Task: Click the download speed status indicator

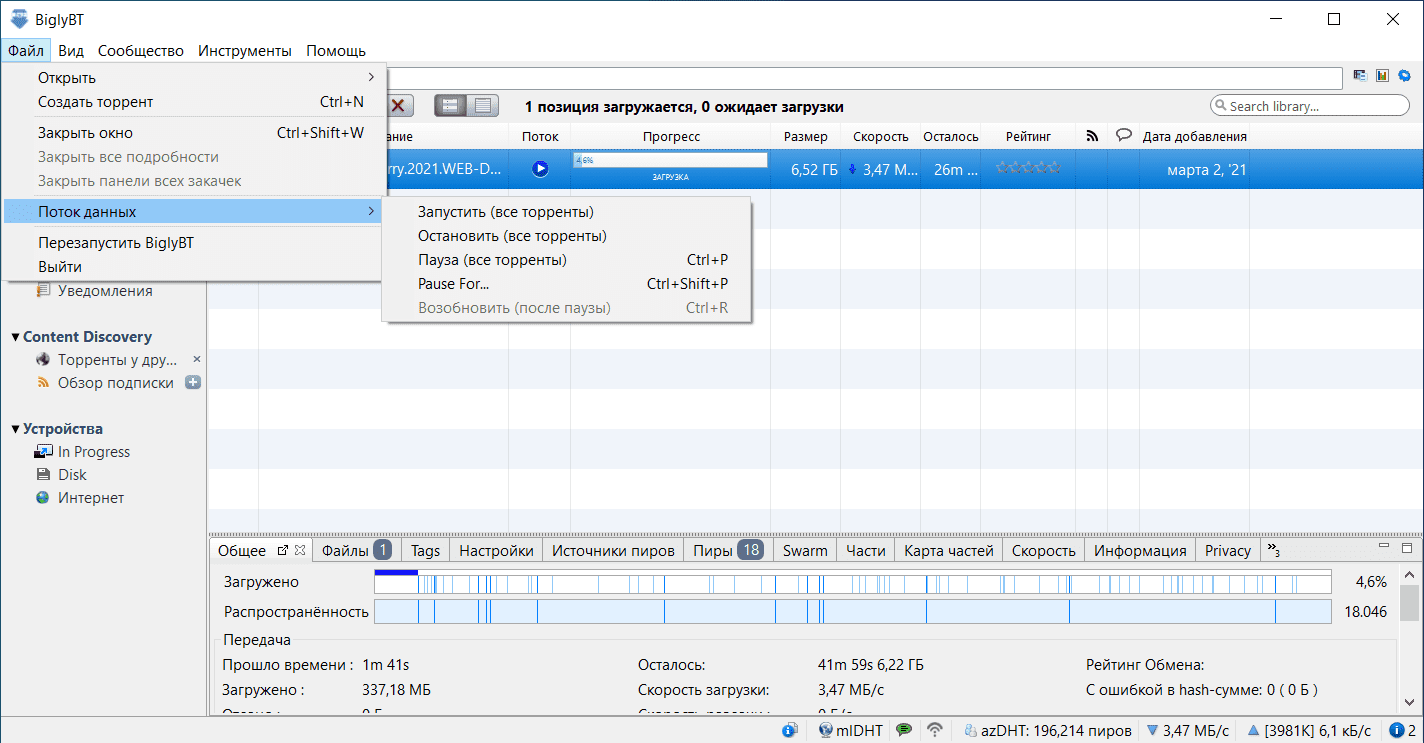Action: click(x=1188, y=730)
